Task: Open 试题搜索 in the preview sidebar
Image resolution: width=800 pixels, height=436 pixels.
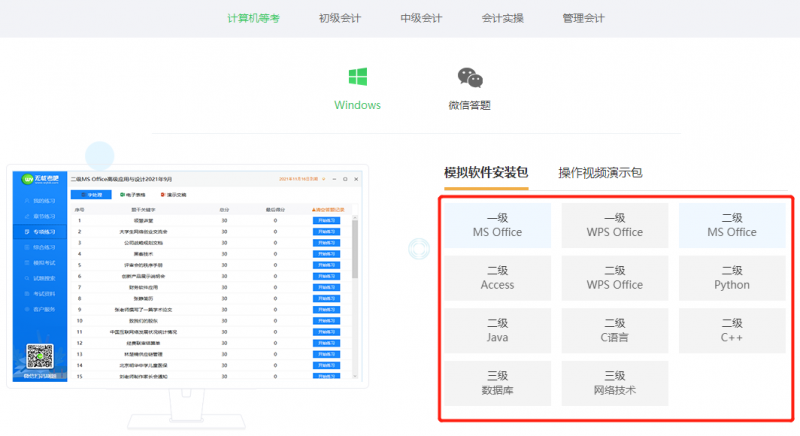Action: point(40,278)
